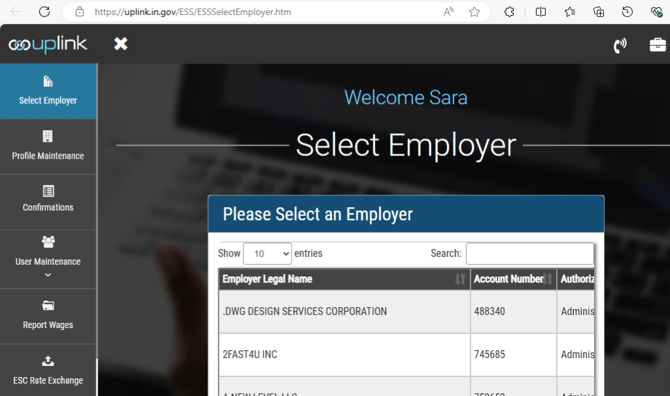Open the Show entries dropdown
The width and height of the screenshot is (670, 396).
(x=267, y=254)
